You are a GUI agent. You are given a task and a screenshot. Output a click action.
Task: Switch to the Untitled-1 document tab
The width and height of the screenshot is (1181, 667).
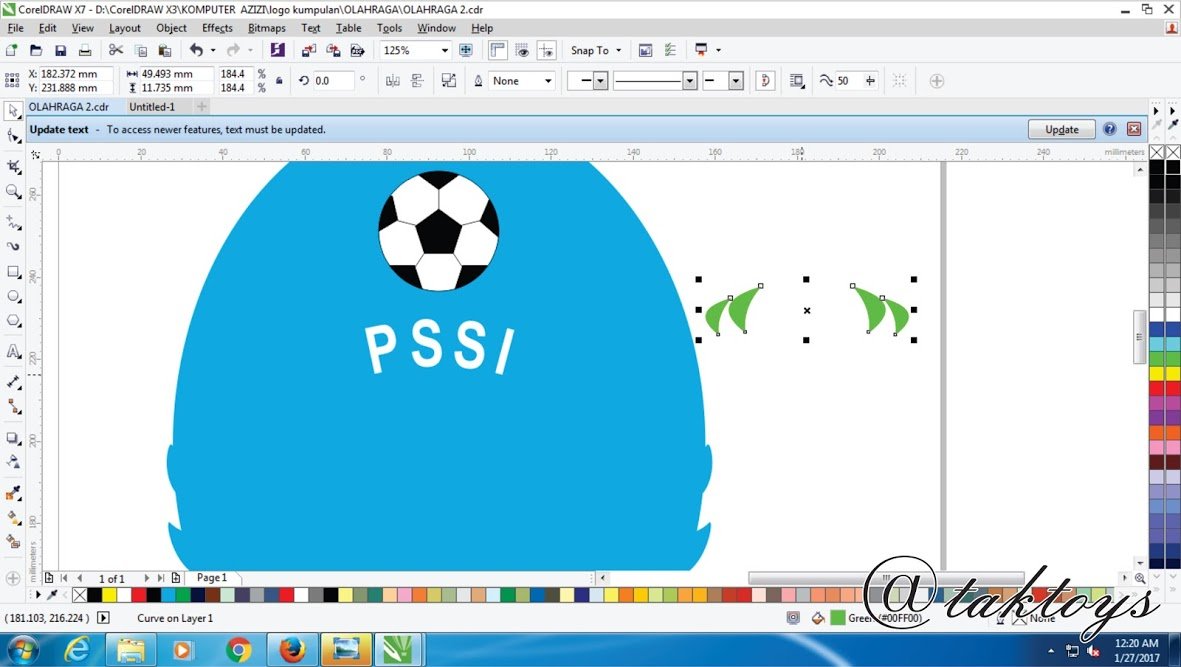[x=151, y=107]
